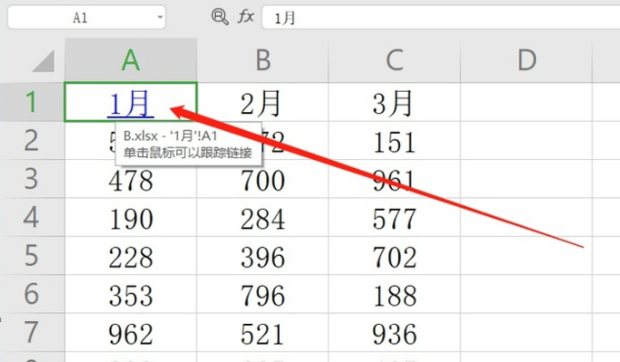Click cell A4 with value 190
Screen dimensions: 620x362
coord(131,217)
